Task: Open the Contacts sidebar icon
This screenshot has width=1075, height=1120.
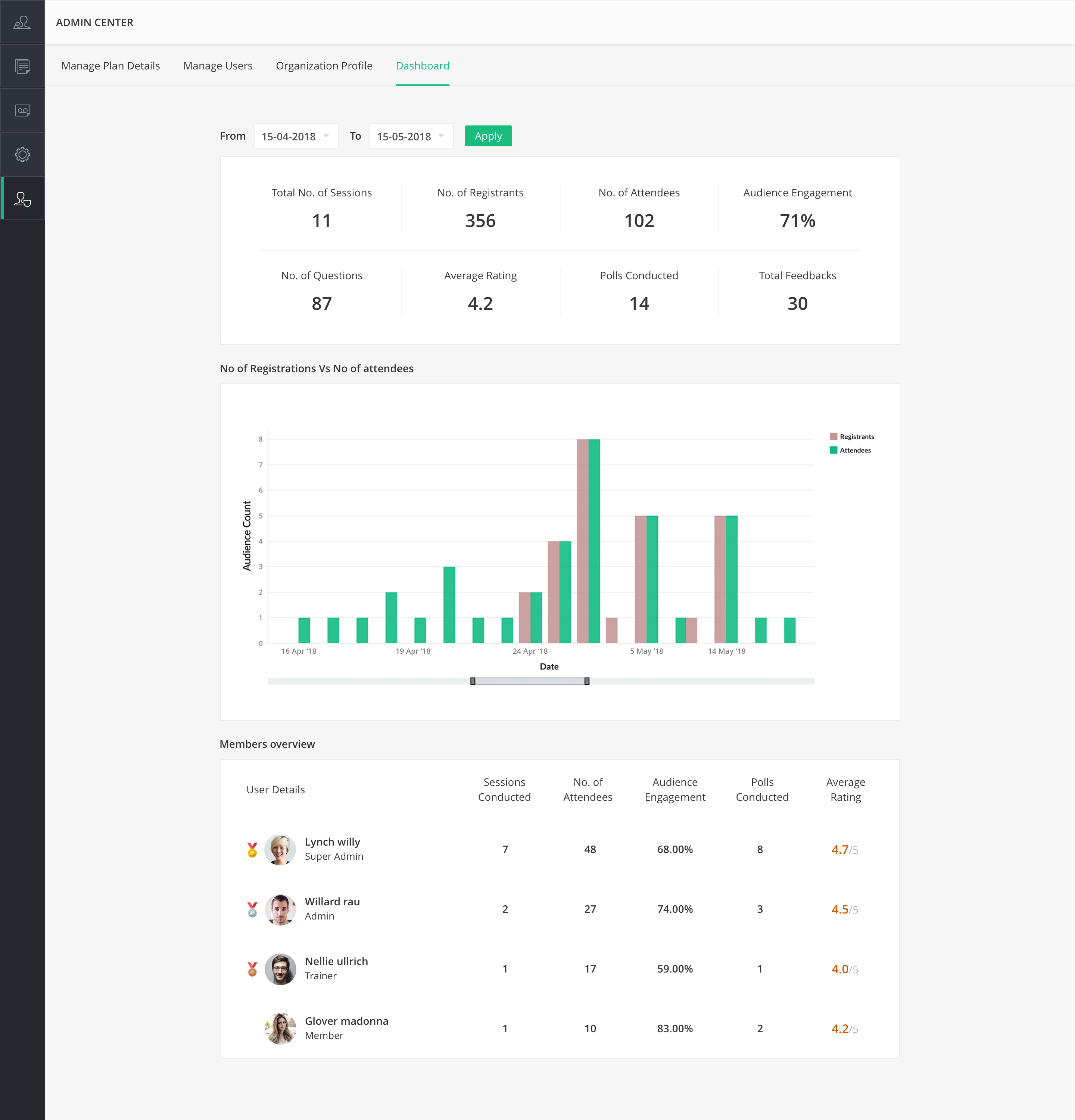Action: coord(22,22)
